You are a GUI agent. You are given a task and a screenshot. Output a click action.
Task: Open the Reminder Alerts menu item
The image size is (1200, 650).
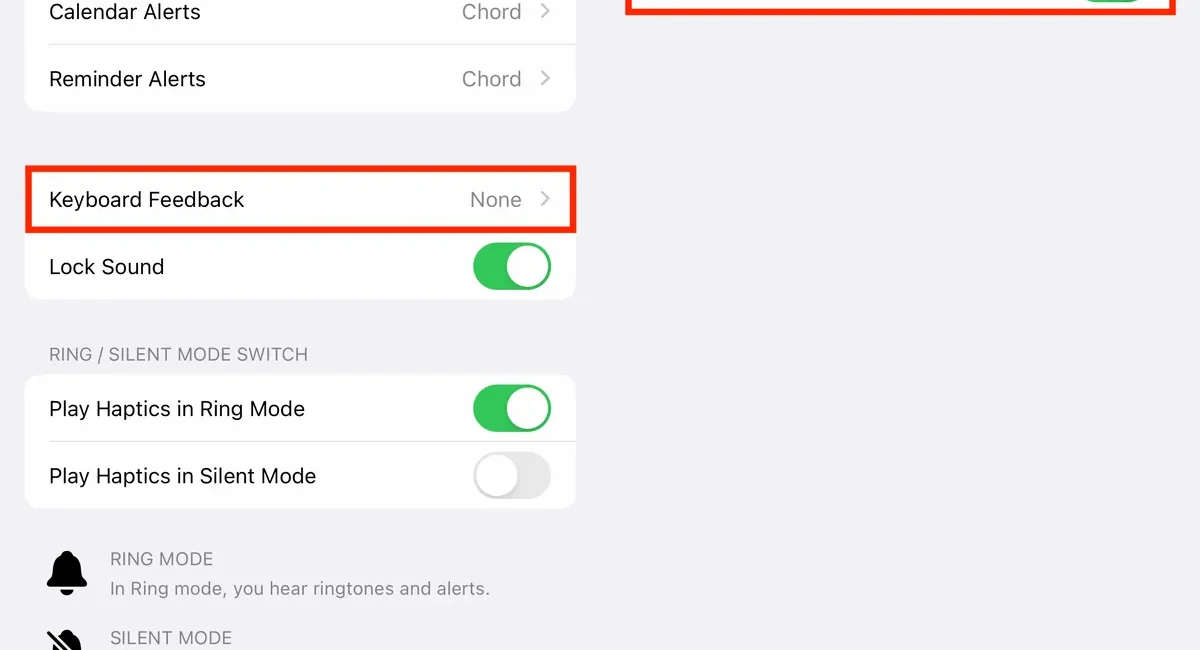[127, 79]
